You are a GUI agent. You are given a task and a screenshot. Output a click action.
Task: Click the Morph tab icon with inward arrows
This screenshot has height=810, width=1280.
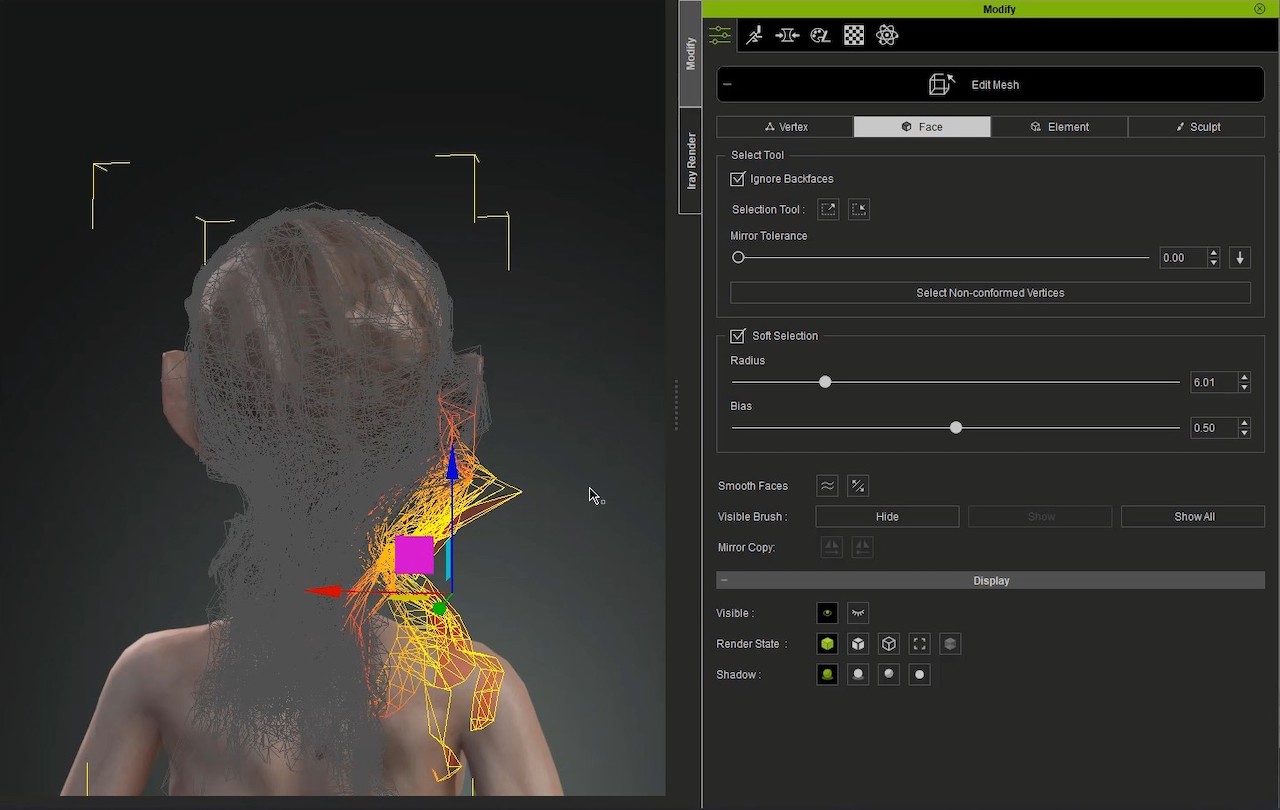pyautogui.click(x=787, y=36)
